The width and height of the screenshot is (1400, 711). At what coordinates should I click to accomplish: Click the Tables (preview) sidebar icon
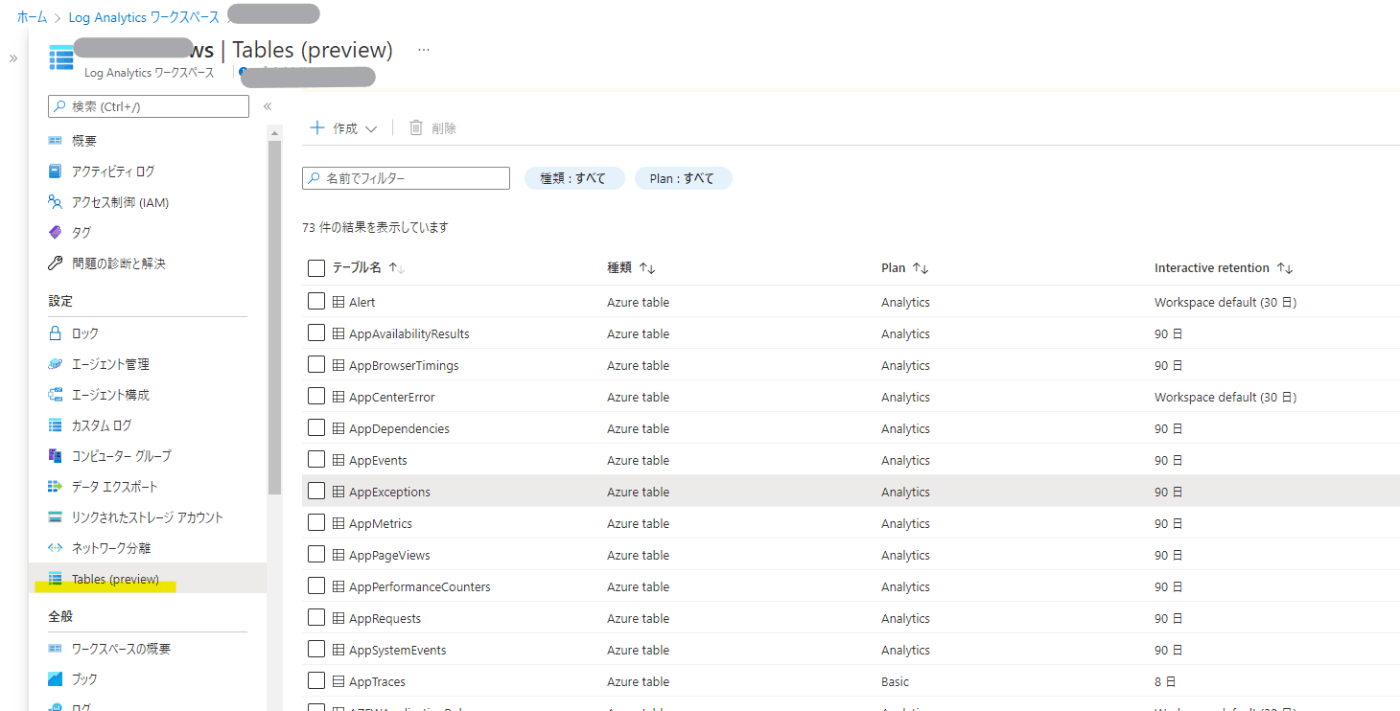(55, 579)
